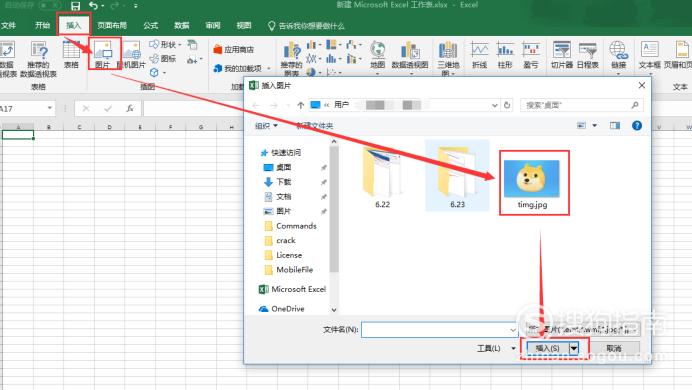Open the view options dropdown arrow in dialog
The width and height of the screenshot is (692, 390).
[x=594, y=126]
